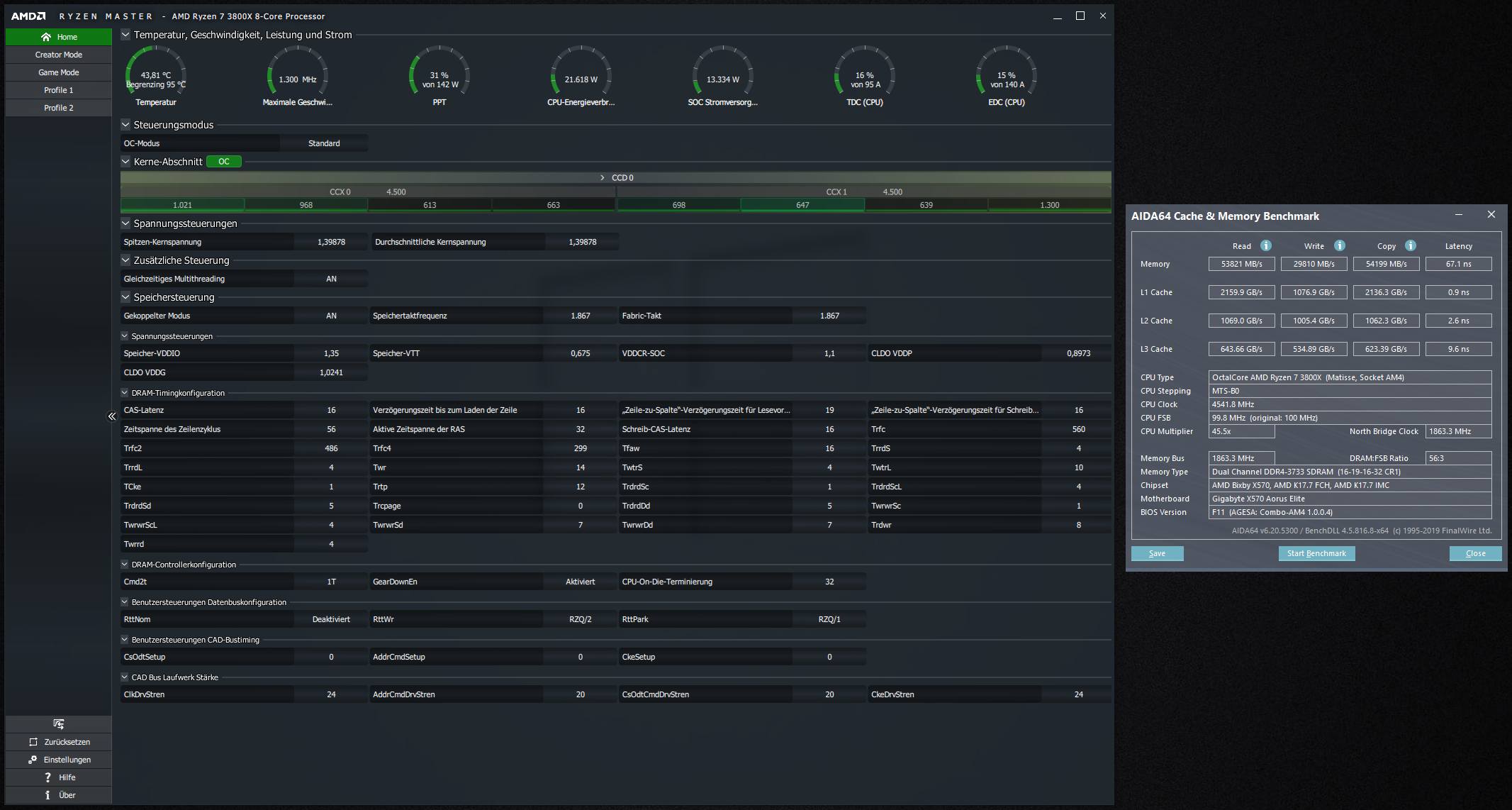Click the Über info icon
Image resolution: width=1512 pixels, height=810 pixels.
click(x=47, y=795)
